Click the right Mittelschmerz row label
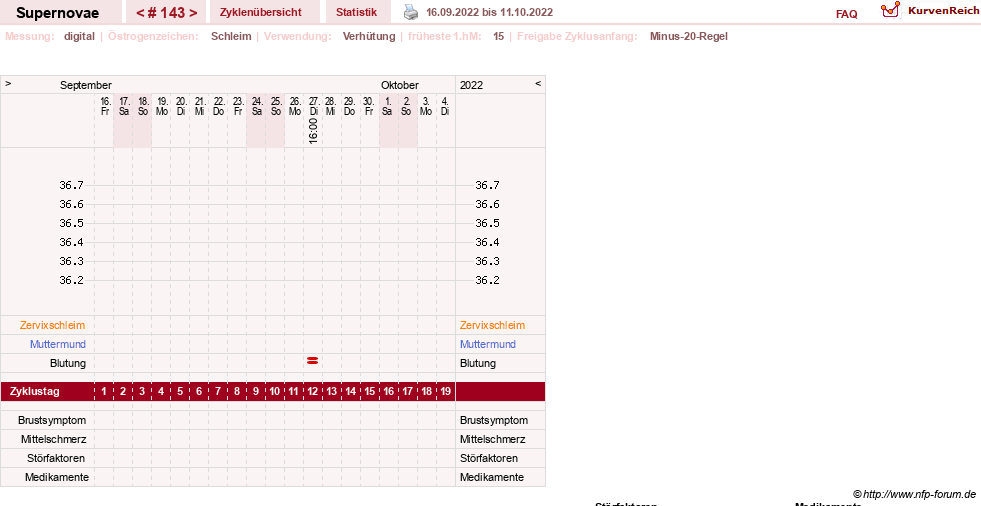The height and width of the screenshot is (506, 981). 492,439
